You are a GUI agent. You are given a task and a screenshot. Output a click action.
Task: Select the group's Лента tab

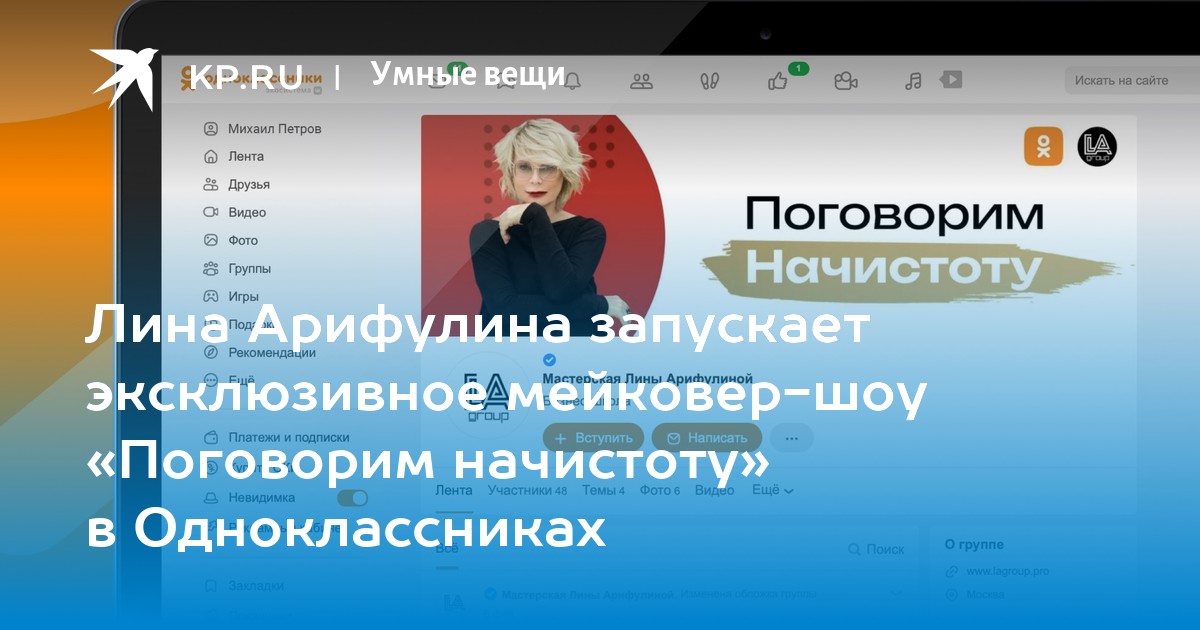tap(454, 490)
